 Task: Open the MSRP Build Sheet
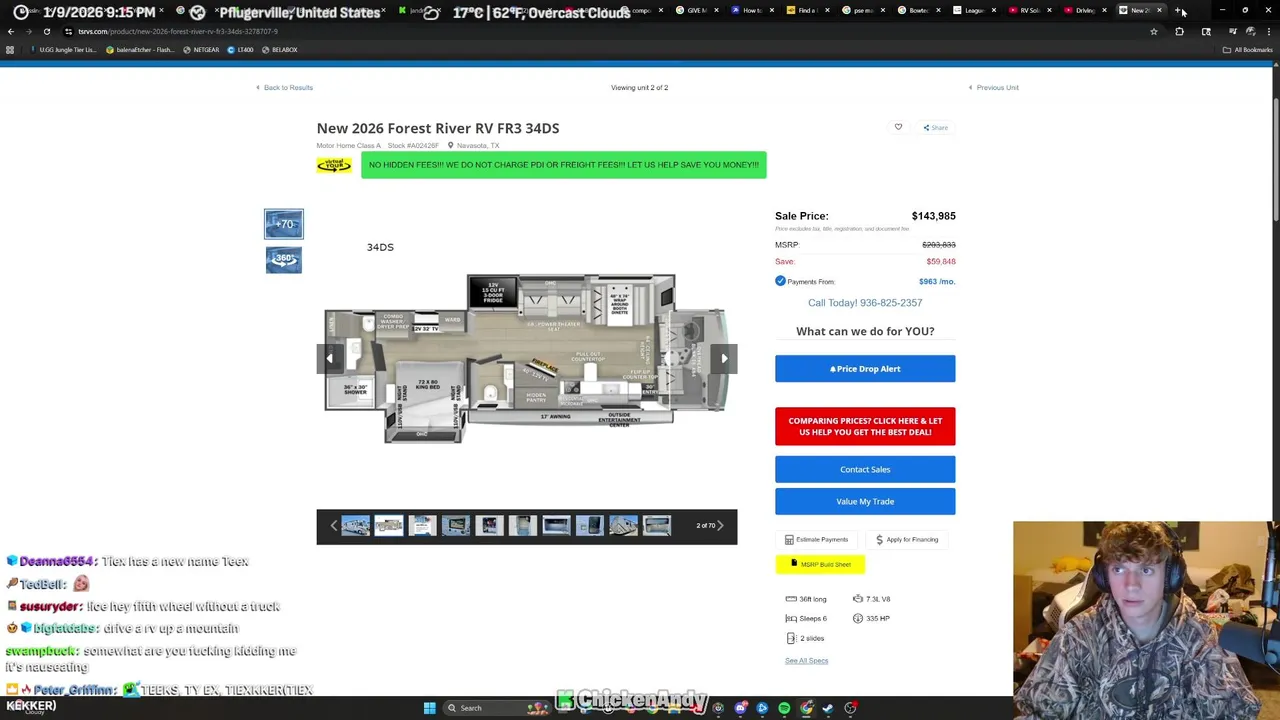tap(820, 565)
